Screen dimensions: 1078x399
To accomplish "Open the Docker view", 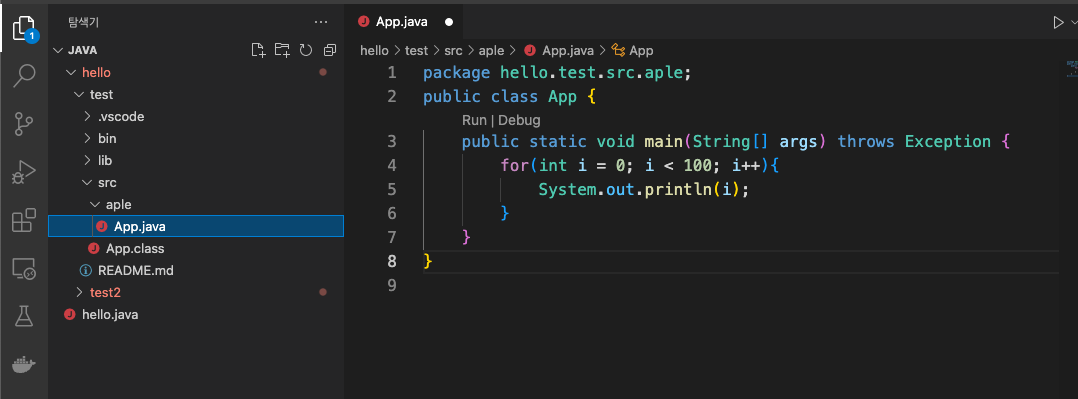I will click(24, 364).
